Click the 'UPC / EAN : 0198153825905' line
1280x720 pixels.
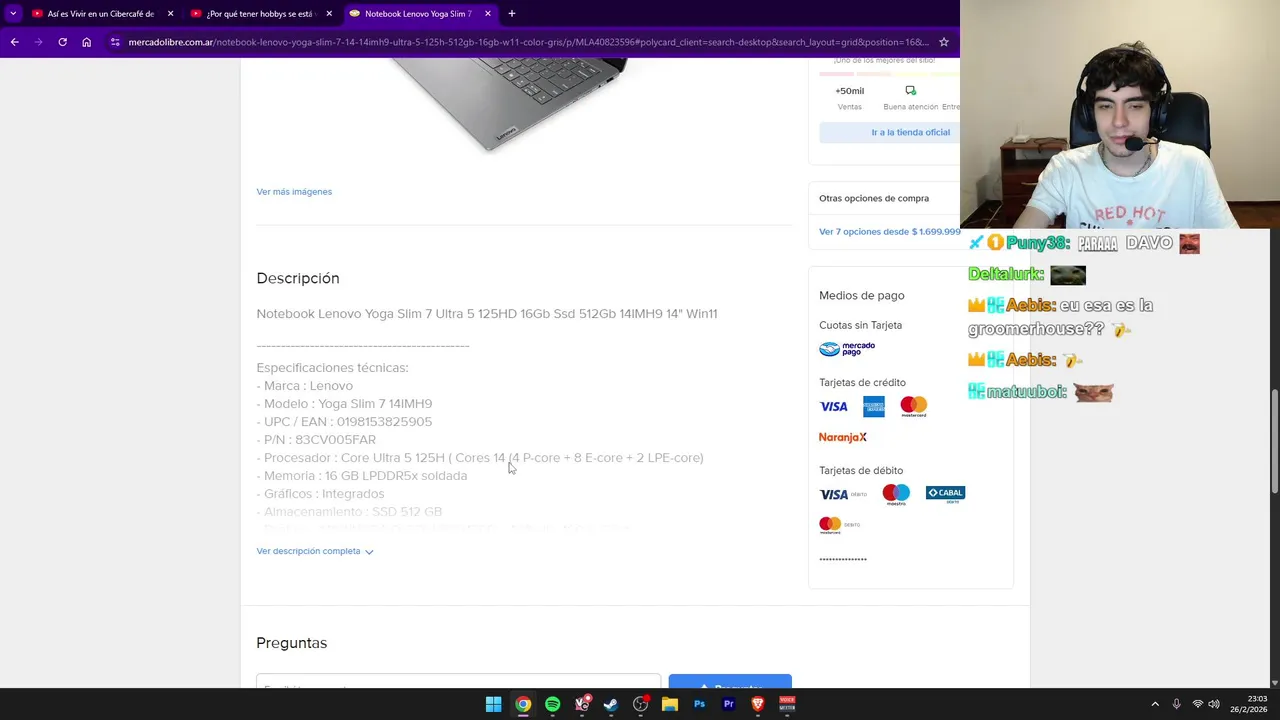pos(344,421)
